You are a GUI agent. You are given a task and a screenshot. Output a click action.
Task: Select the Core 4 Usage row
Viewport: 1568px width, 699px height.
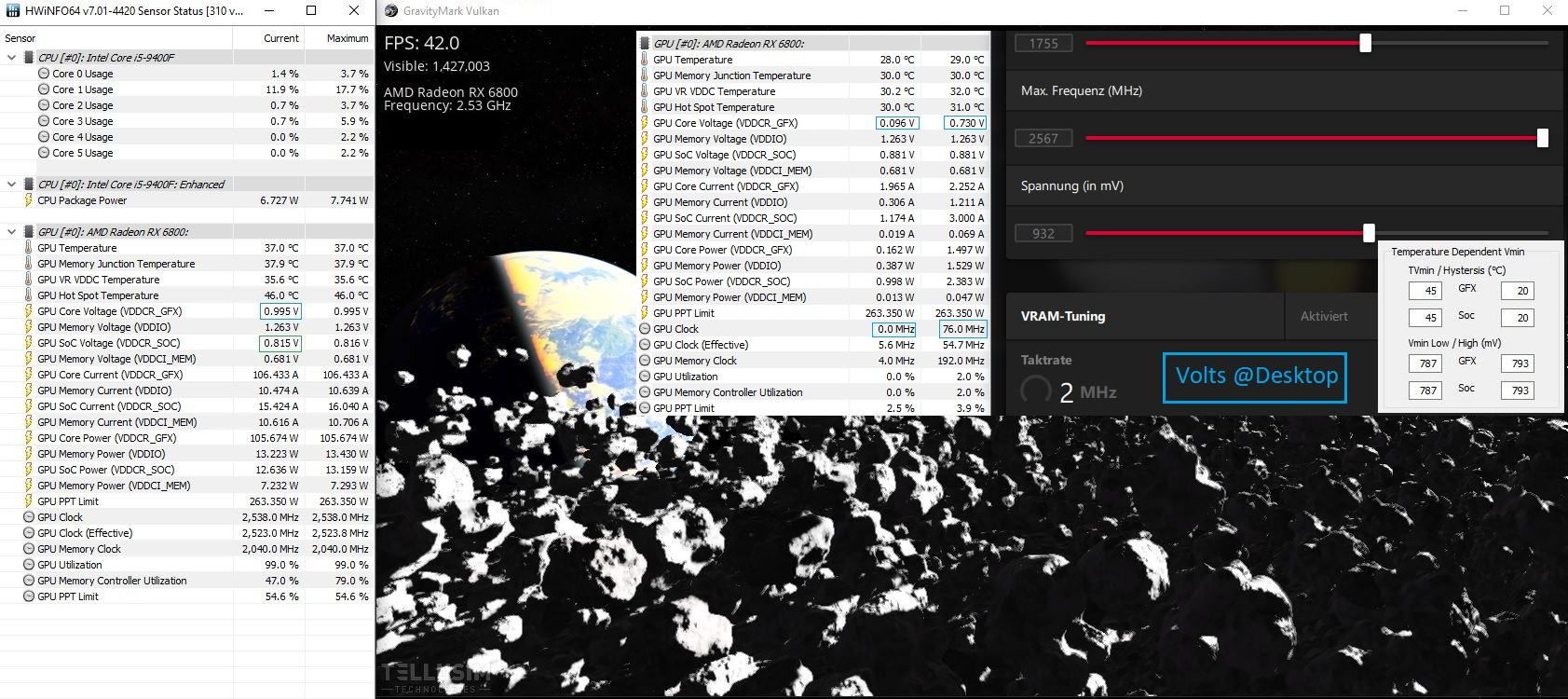pos(186,137)
